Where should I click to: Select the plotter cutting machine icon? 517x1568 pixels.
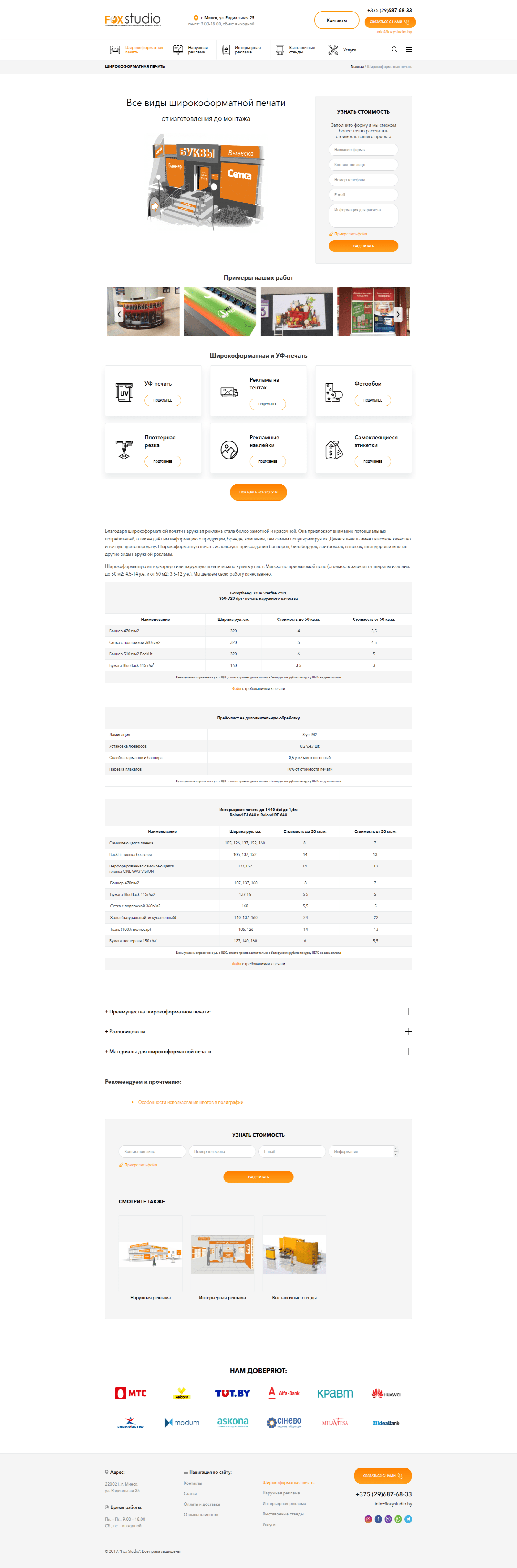(123, 449)
